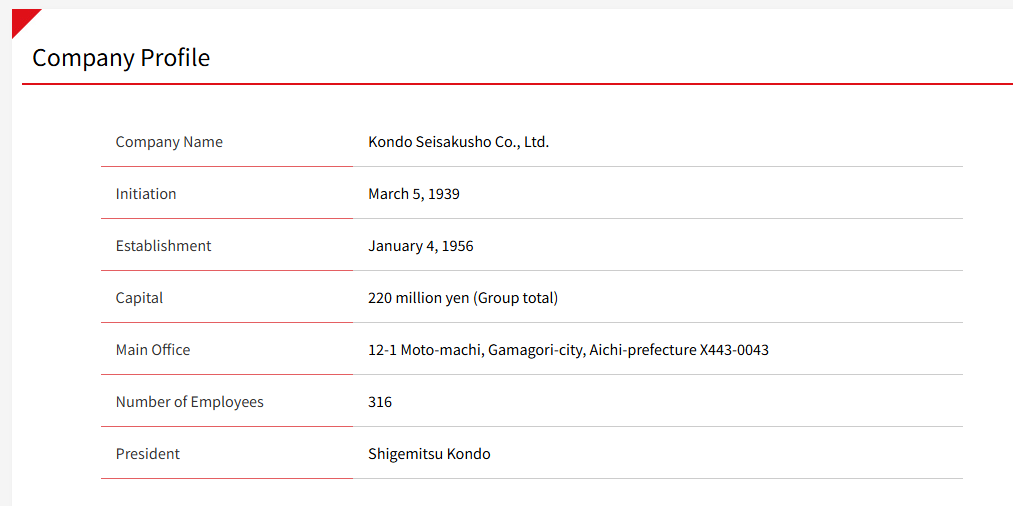Click the January 4, 1956 date
The height and width of the screenshot is (506, 1013).
(420, 246)
